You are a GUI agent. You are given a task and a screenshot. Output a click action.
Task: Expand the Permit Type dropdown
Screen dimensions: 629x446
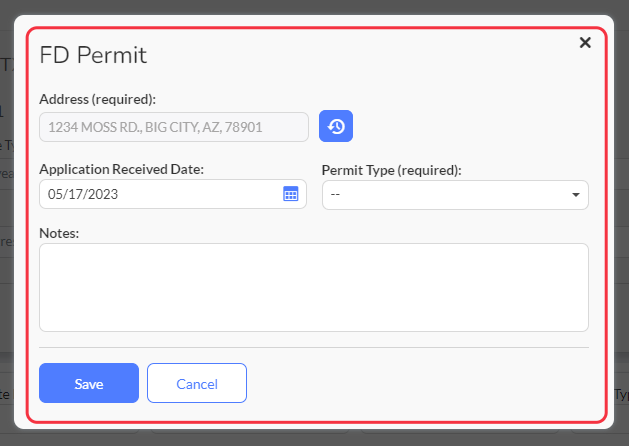click(455, 195)
